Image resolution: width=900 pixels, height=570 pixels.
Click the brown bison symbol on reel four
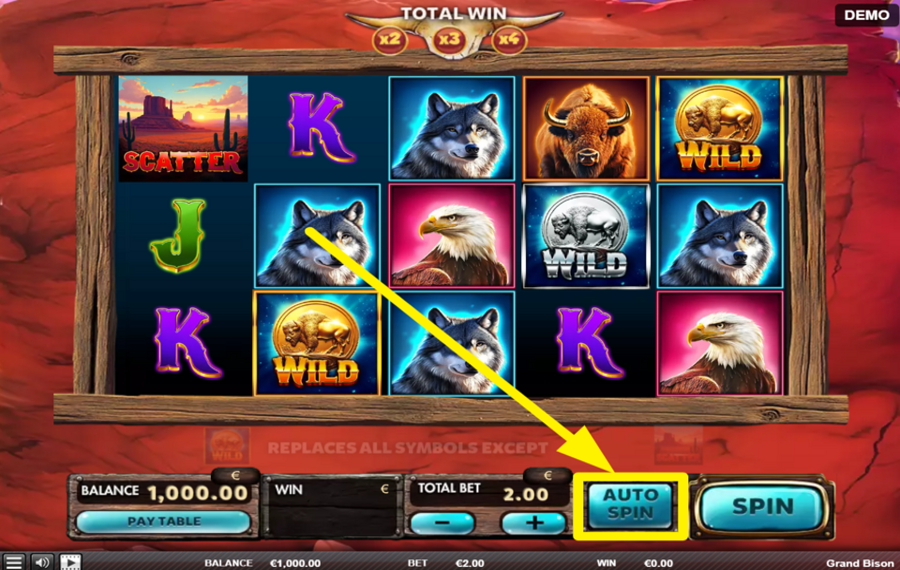click(586, 129)
